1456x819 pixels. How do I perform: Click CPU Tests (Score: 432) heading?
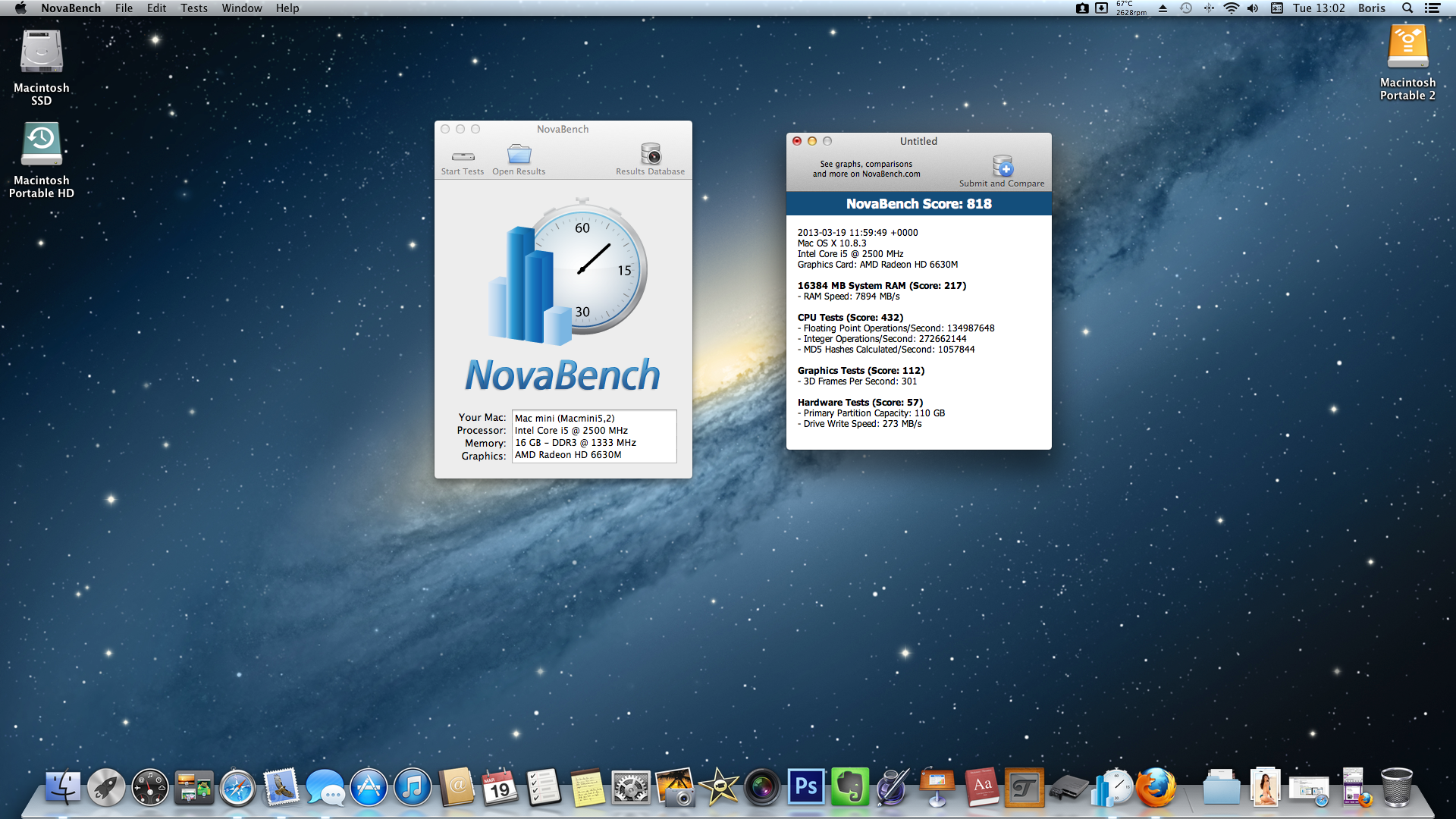click(850, 317)
